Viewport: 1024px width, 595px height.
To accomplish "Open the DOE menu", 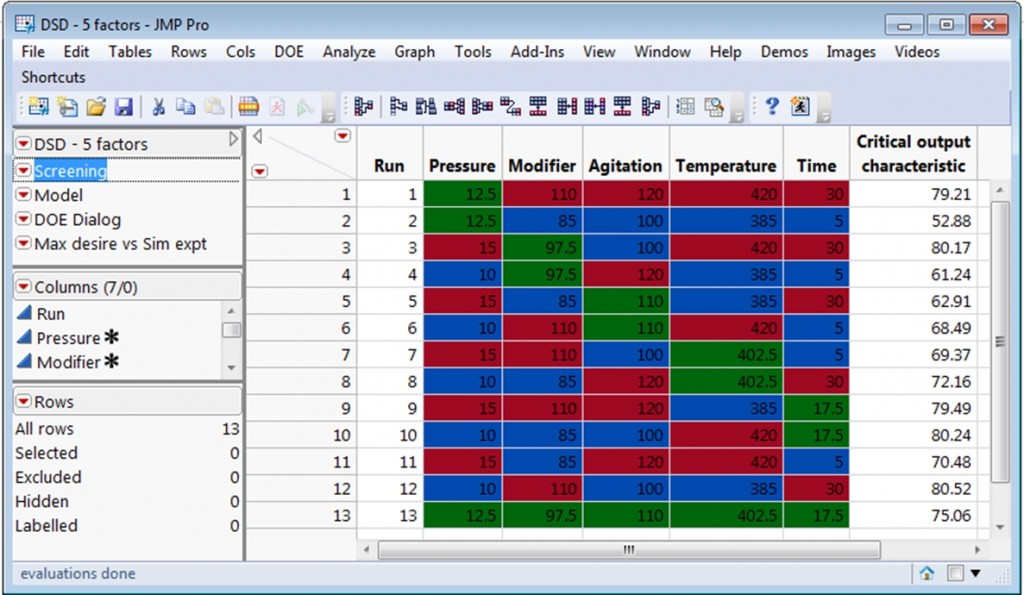I will [x=289, y=52].
